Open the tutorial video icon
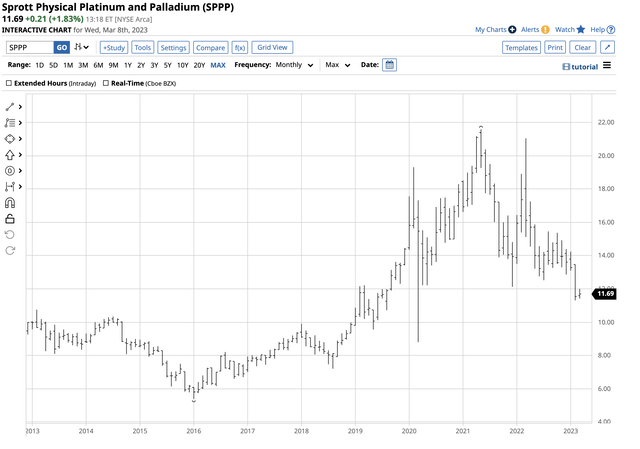 (566, 67)
